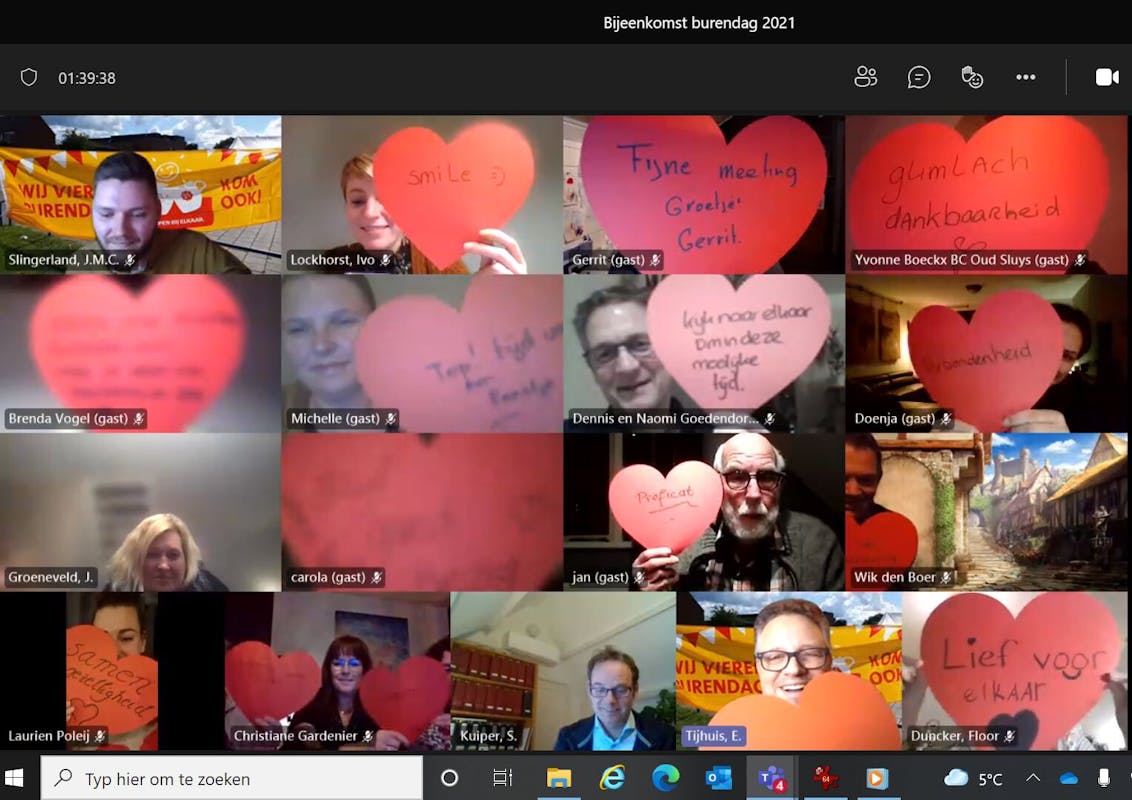This screenshot has width=1132, height=800.
Task: Open Microsoft Teams from taskbar
Action: pyautogui.click(x=771, y=778)
